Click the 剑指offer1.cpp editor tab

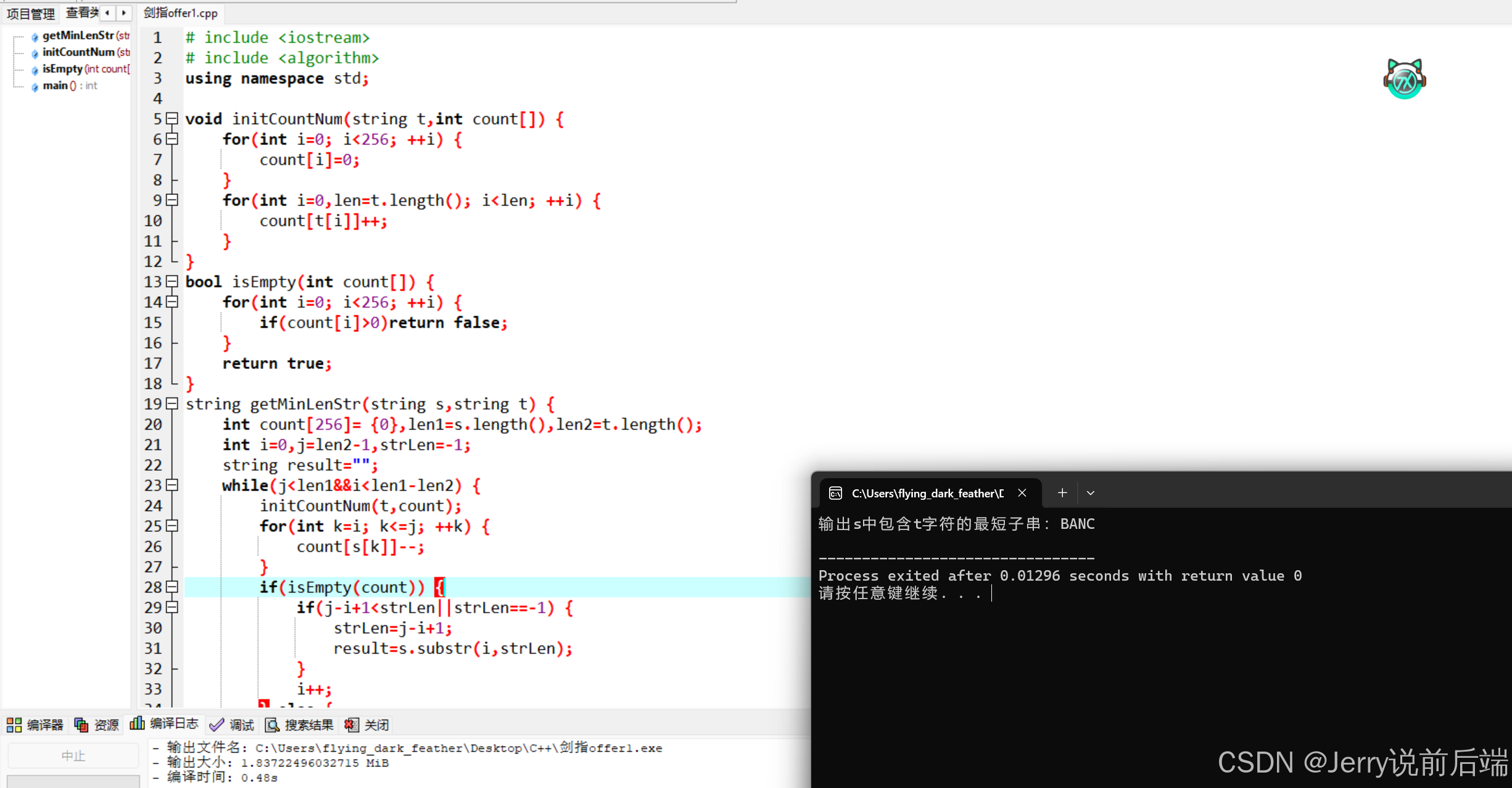pyautogui.click(x=180, y=13)
